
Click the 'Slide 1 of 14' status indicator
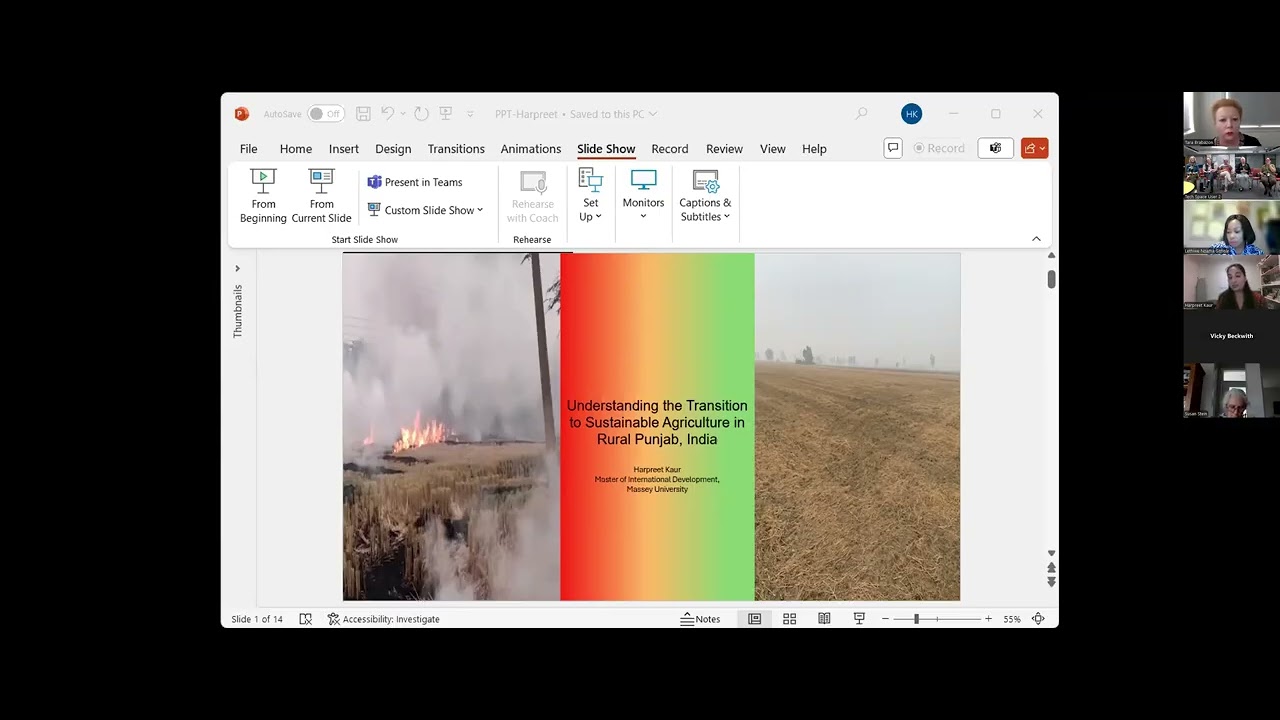257,619
